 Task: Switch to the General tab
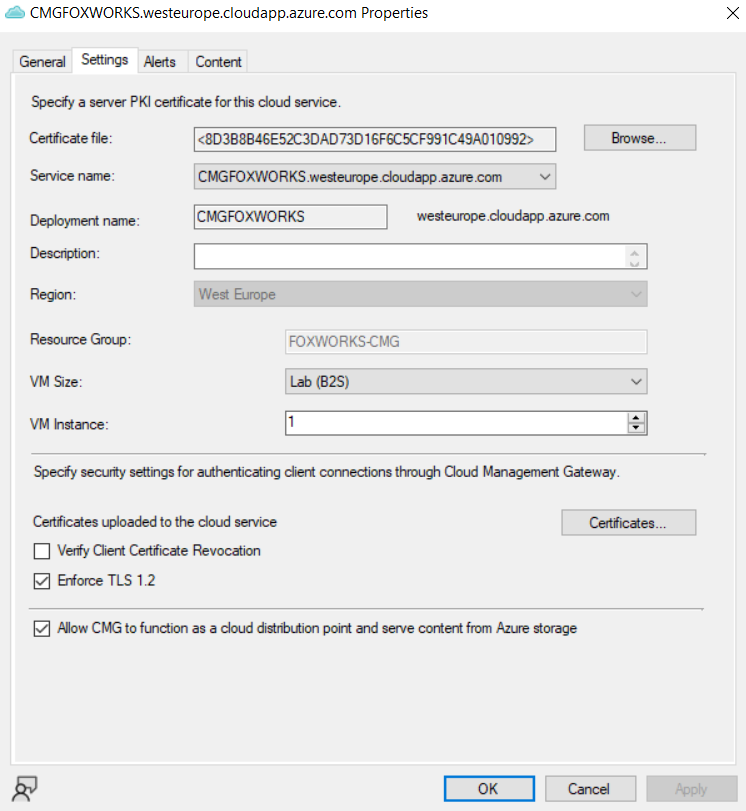(42, 62)
